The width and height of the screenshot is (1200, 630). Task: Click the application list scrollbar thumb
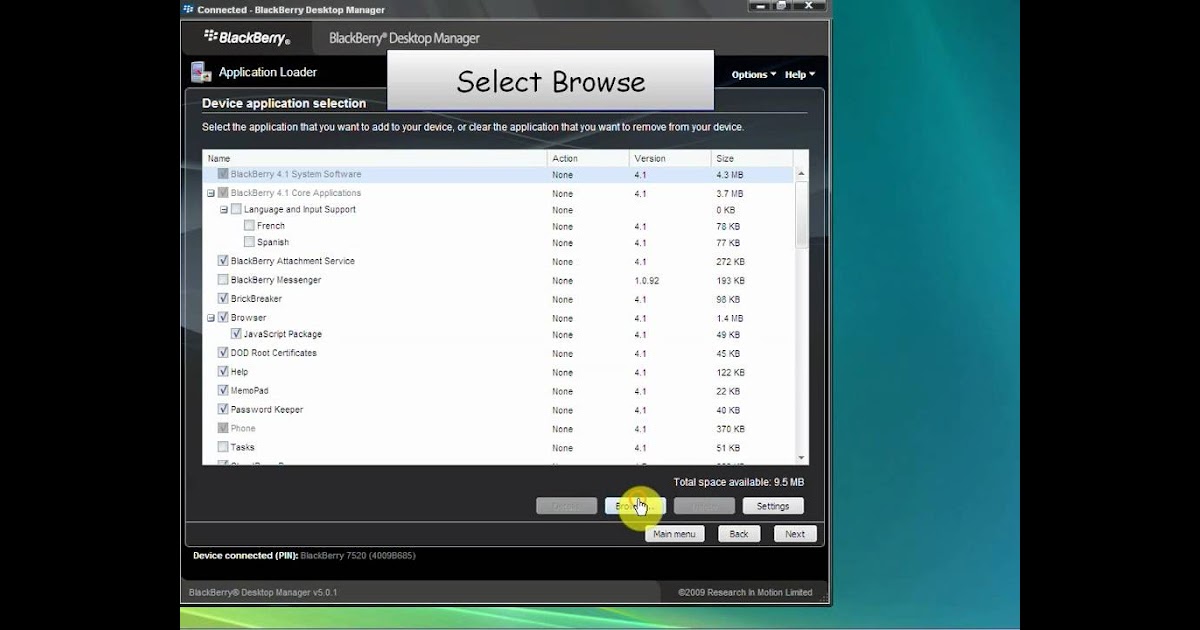point(801,214)
